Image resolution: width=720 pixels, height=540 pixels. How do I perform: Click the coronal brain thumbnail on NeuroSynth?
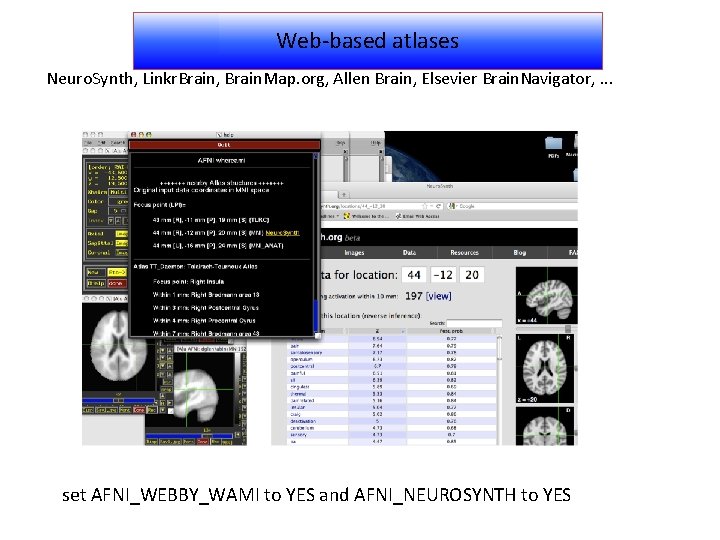tap(545, 426)
